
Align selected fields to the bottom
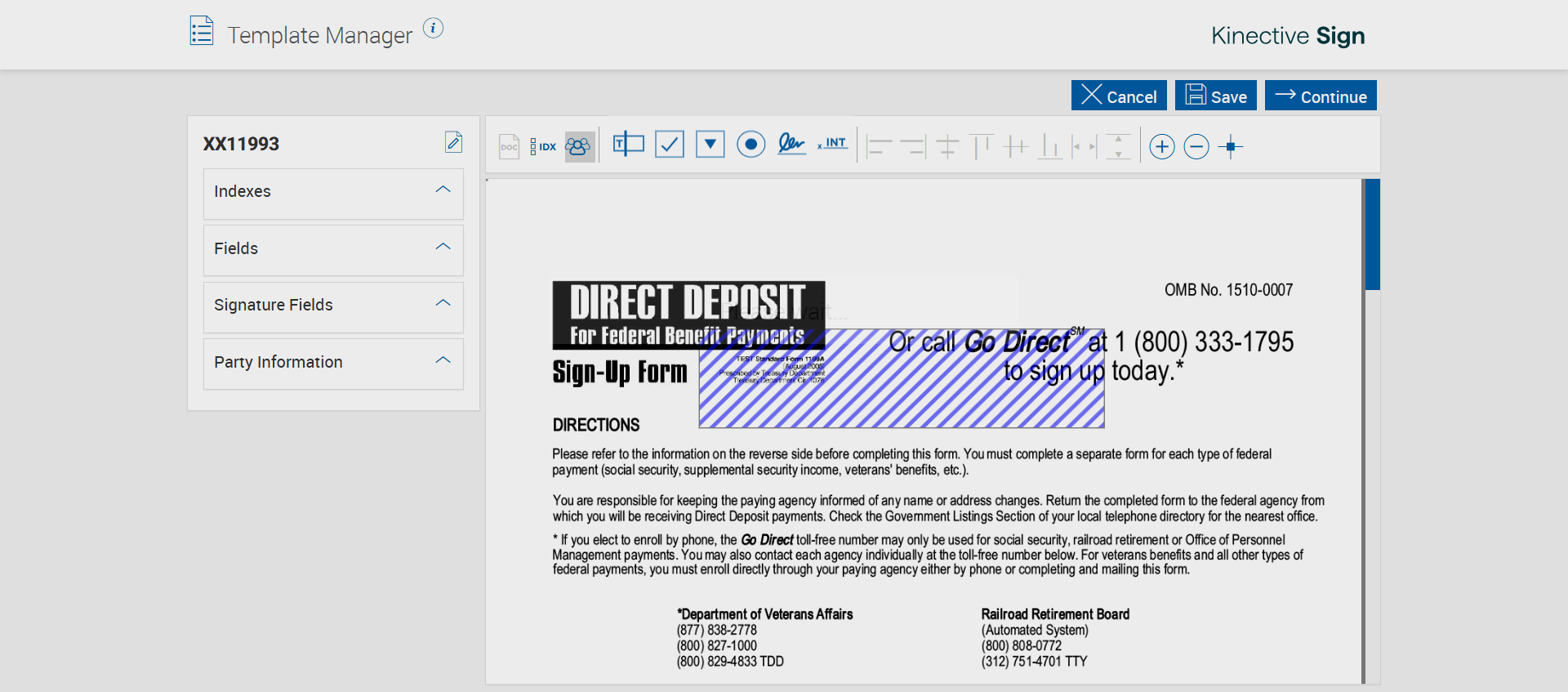(x=1050, y=146)
